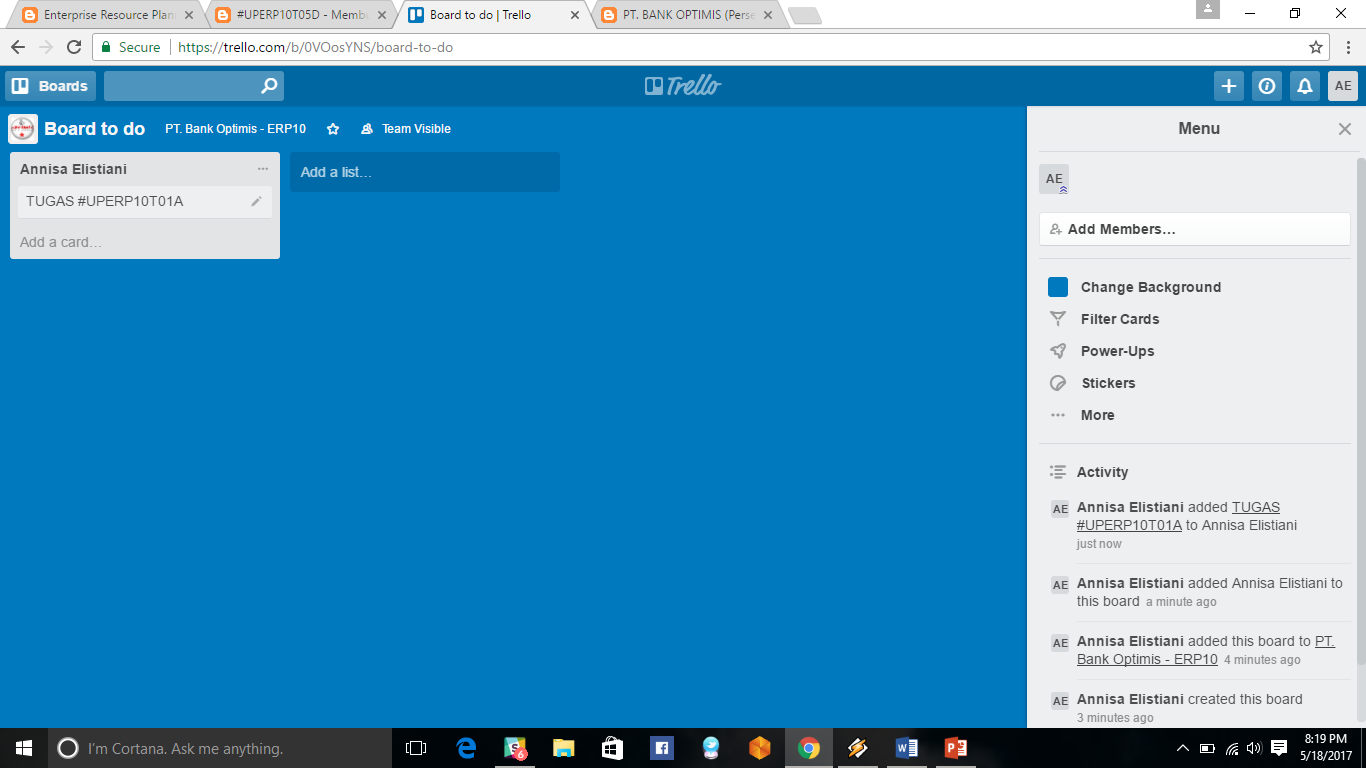1366x768 pixels.
Task: Open Chrome three-dot menu
Action: point(1347,47)
